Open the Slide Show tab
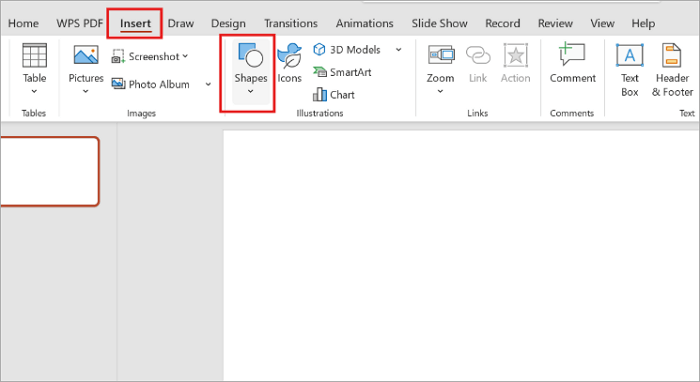Image resolution: width=700 pixels, height=382 pixels. [439, 23]
